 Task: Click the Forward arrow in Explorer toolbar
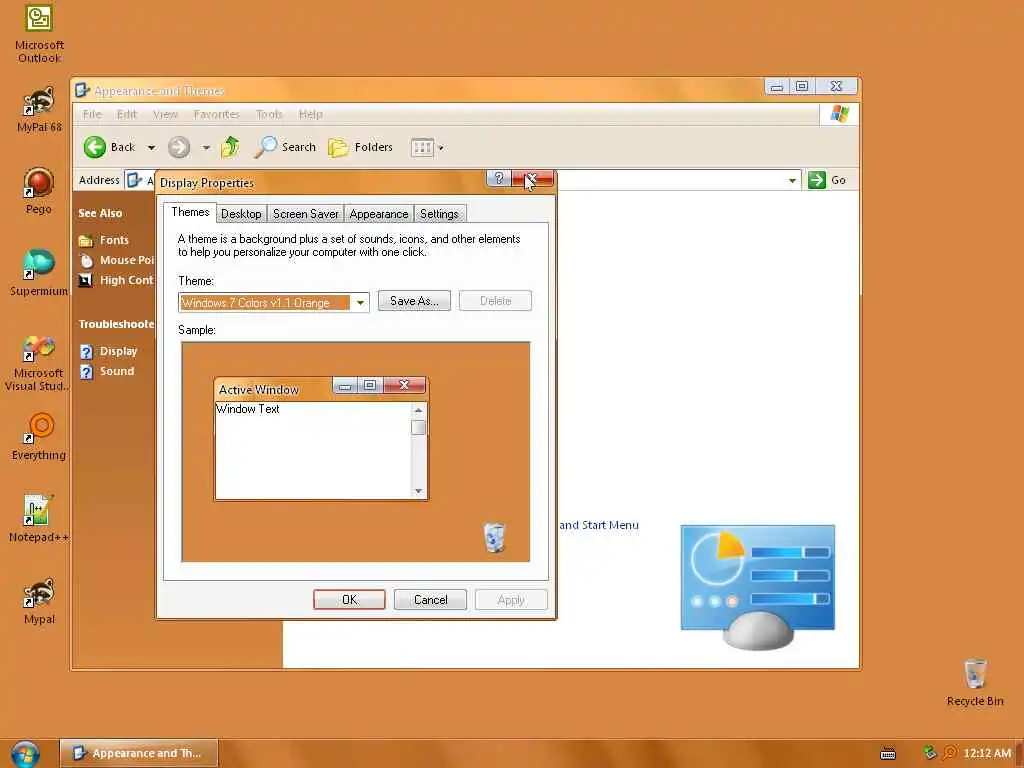coord(178,147)
